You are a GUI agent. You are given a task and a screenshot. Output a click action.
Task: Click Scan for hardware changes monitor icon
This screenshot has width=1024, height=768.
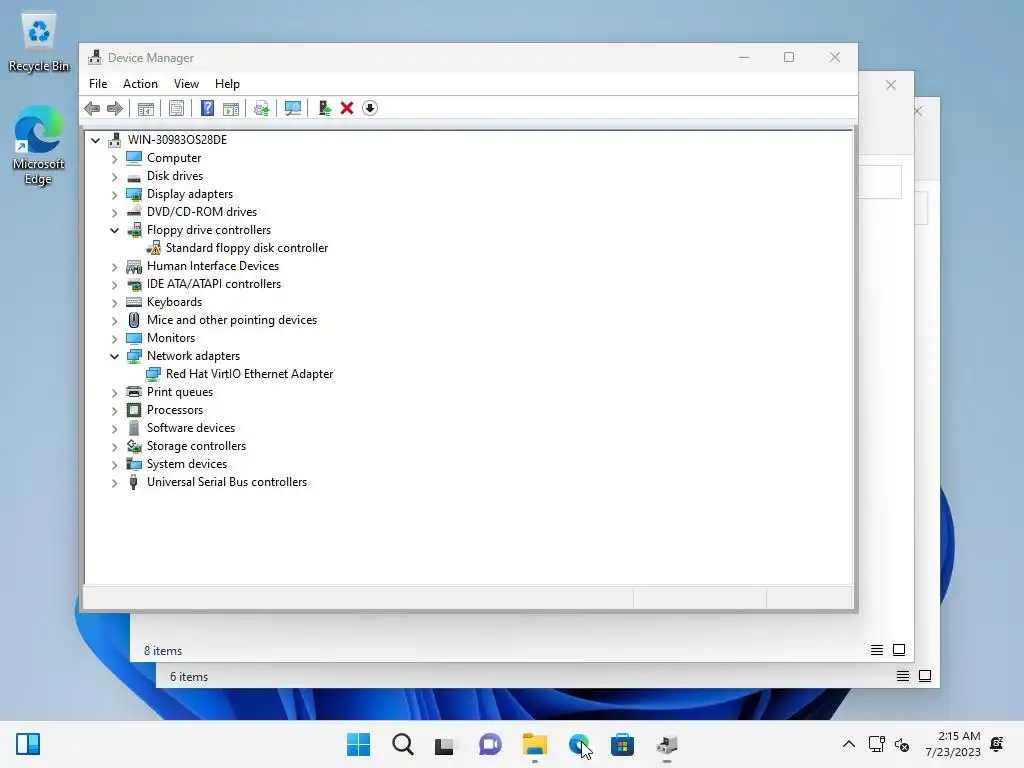[x=293, y=108]
